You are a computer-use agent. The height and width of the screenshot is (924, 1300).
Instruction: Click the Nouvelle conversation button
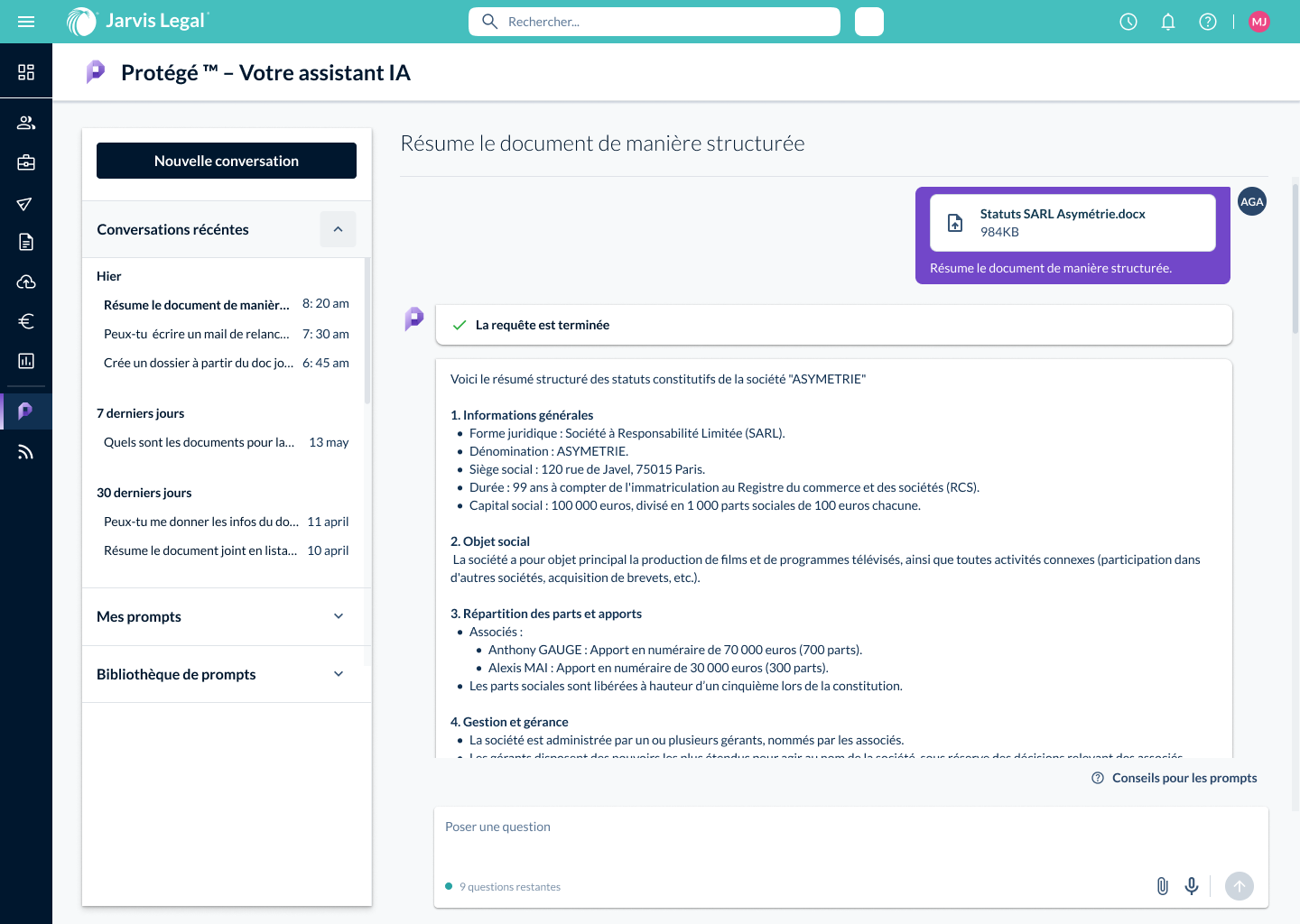click(226, 161)
